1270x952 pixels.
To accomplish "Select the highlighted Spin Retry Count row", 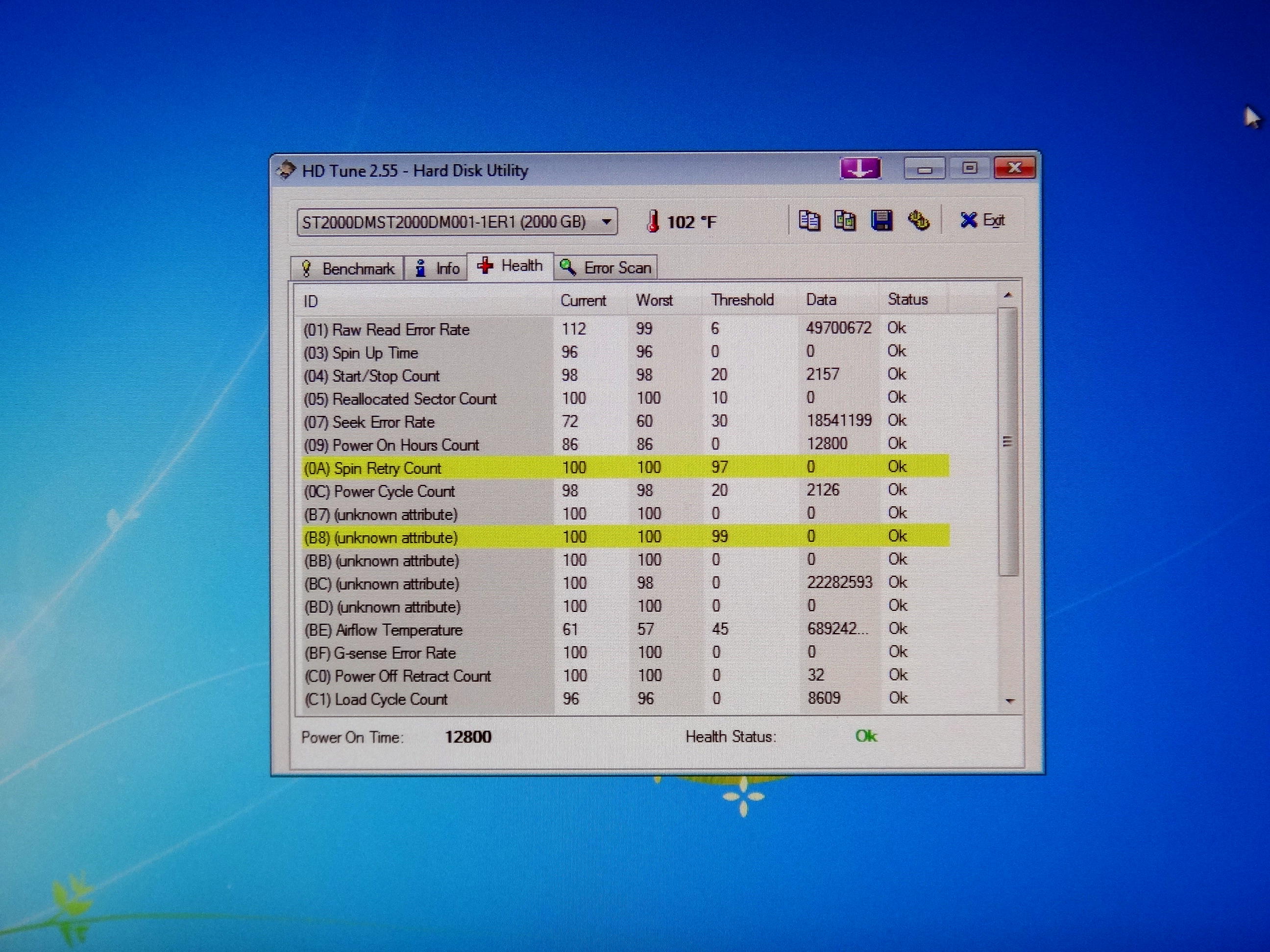I will point(625,467).
